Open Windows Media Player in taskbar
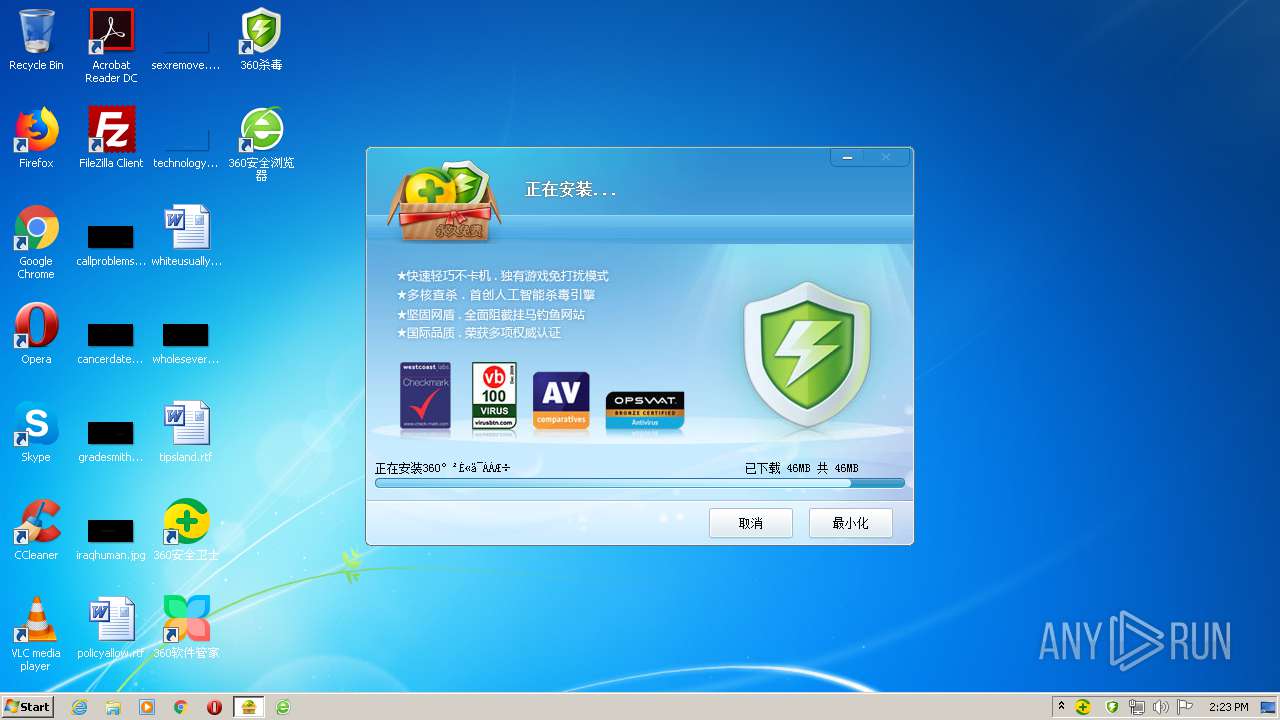The image size is (1280, 720). coord(147,707)
